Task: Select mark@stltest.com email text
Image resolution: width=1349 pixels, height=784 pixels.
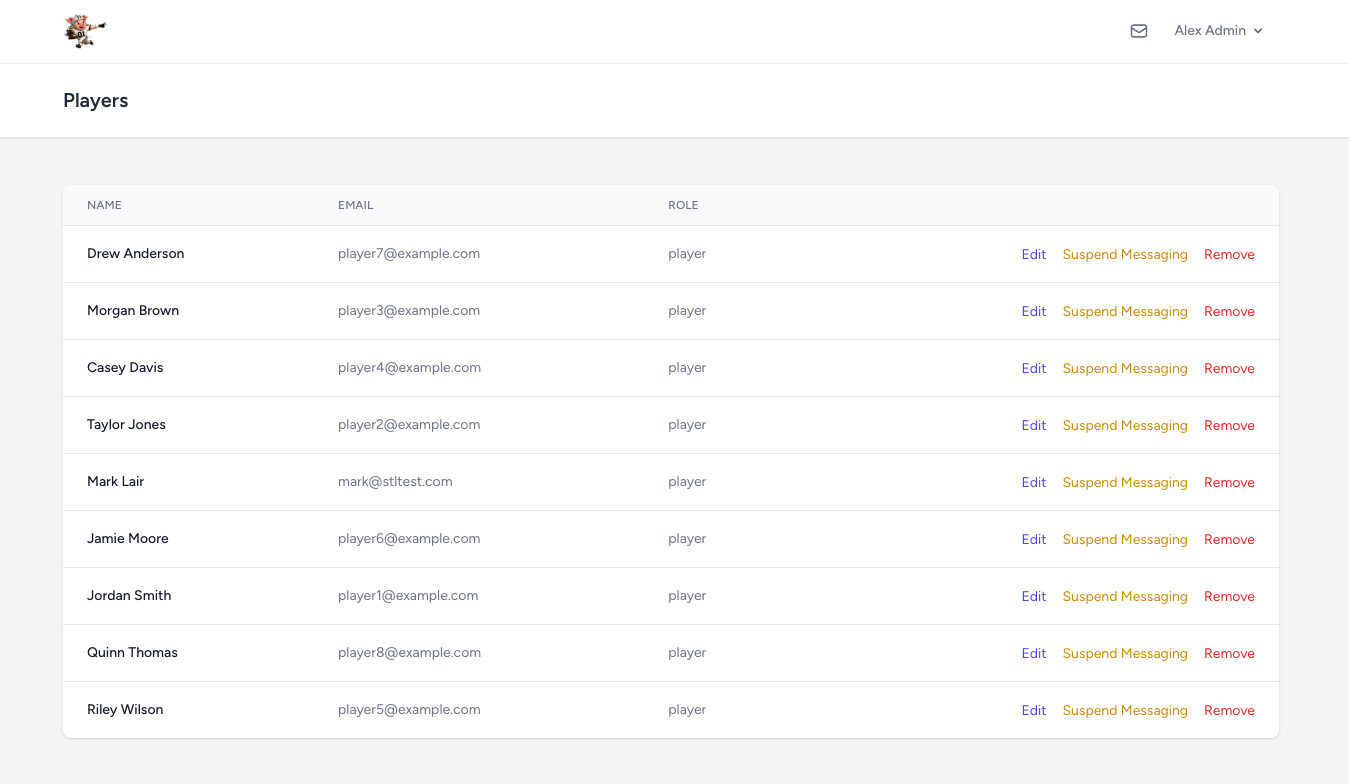Action: [x=395, y=481]
